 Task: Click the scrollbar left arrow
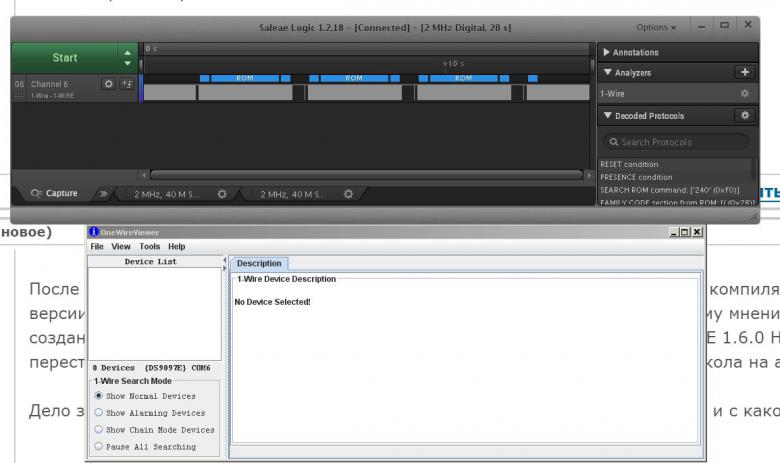[144, 175]
